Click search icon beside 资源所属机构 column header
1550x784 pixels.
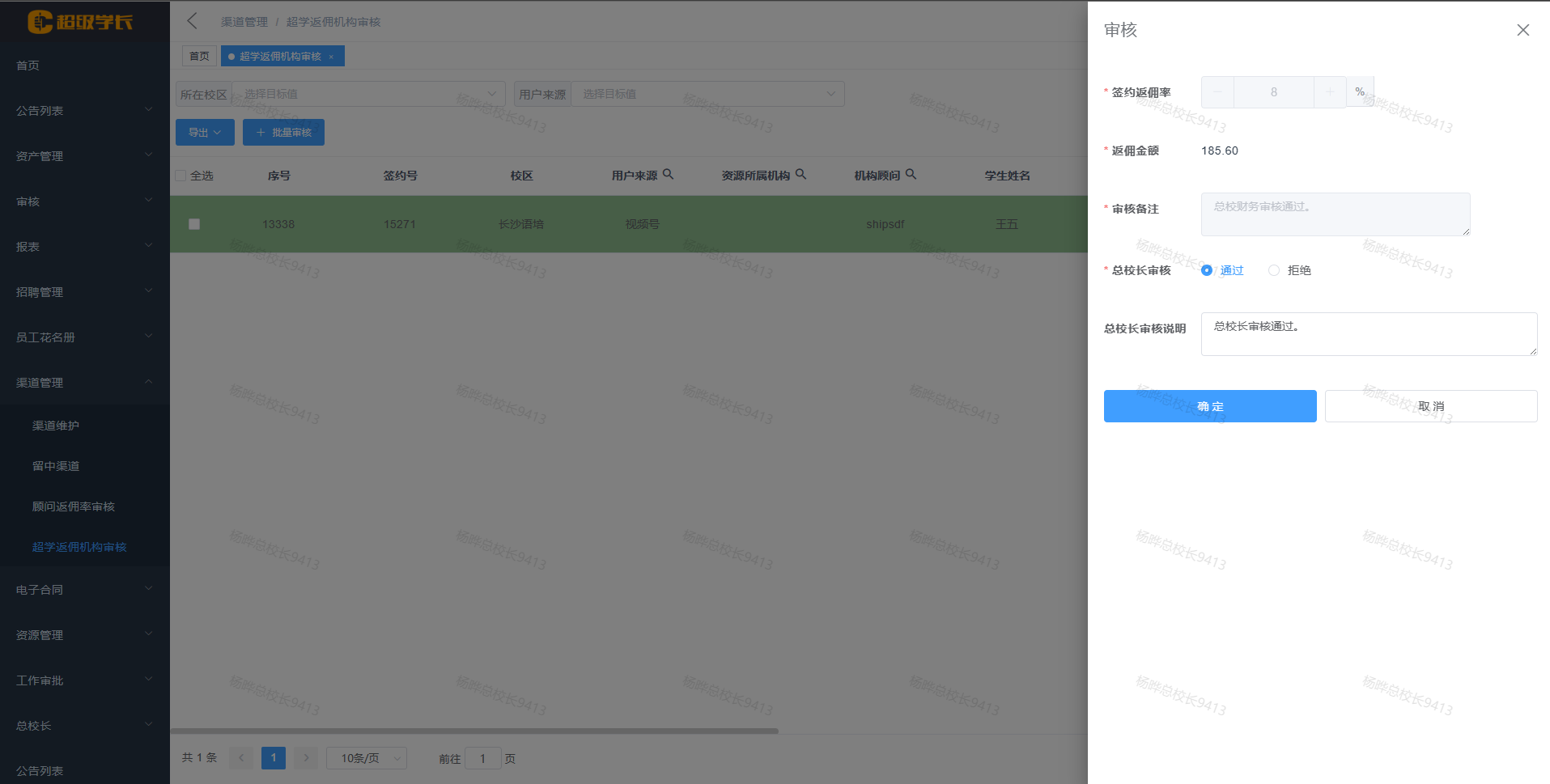800,174
